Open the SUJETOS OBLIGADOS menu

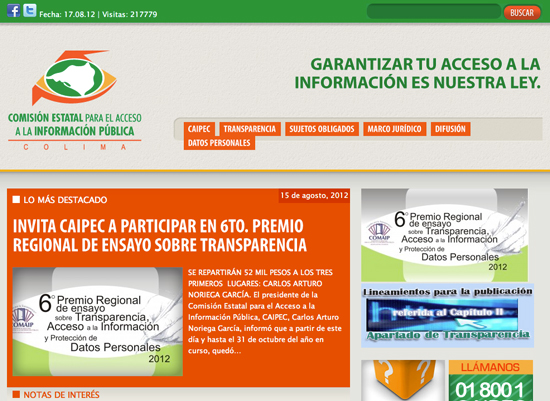click(x=322, y=129)
